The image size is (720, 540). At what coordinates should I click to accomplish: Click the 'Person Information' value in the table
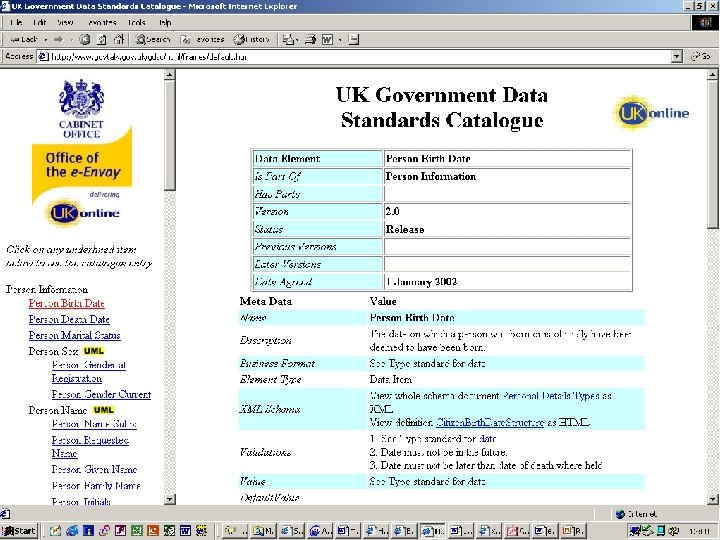click(431, 176)
